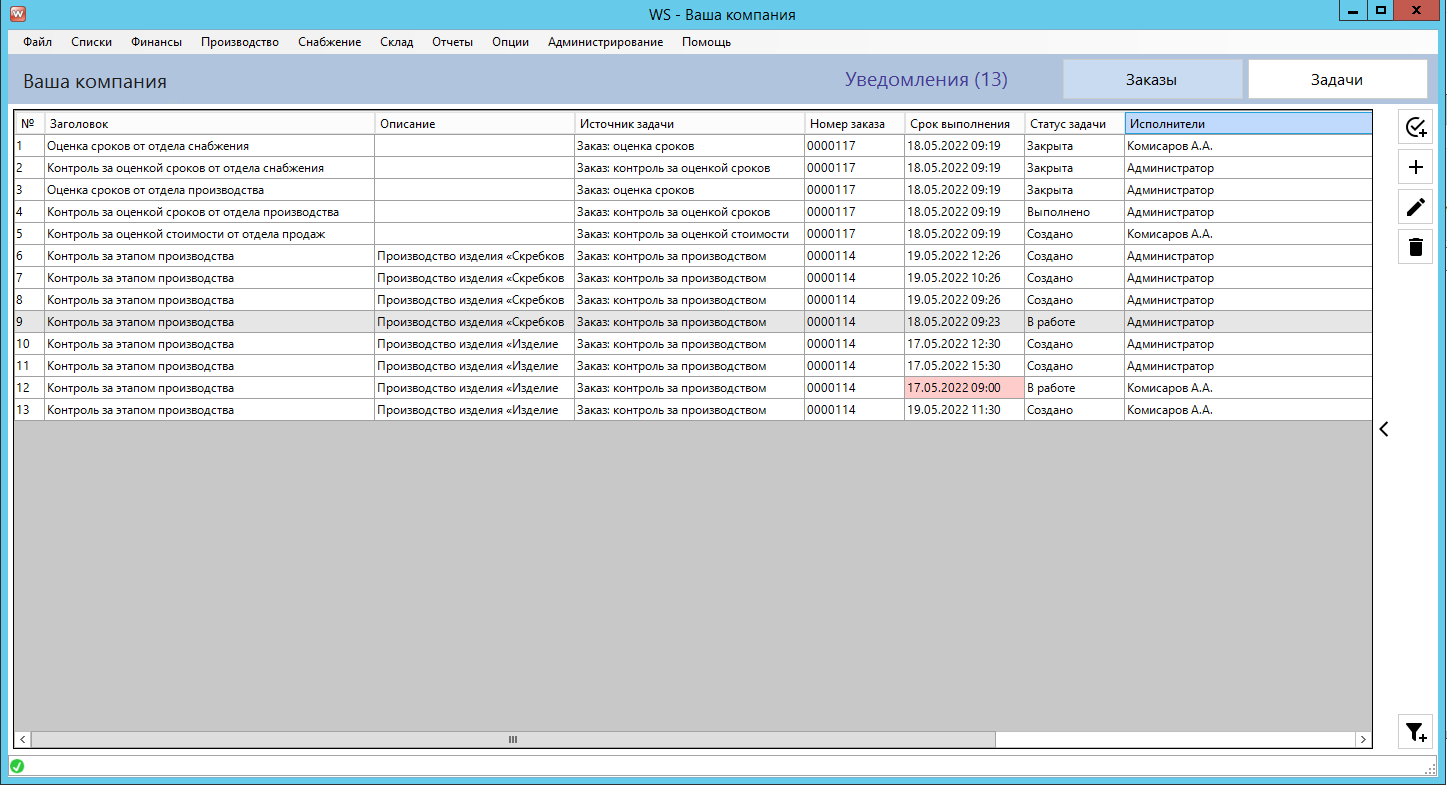This screenshot has width=1447, height=785.
Task: Sort by Исполнители column header
Action: [1247, 124]
